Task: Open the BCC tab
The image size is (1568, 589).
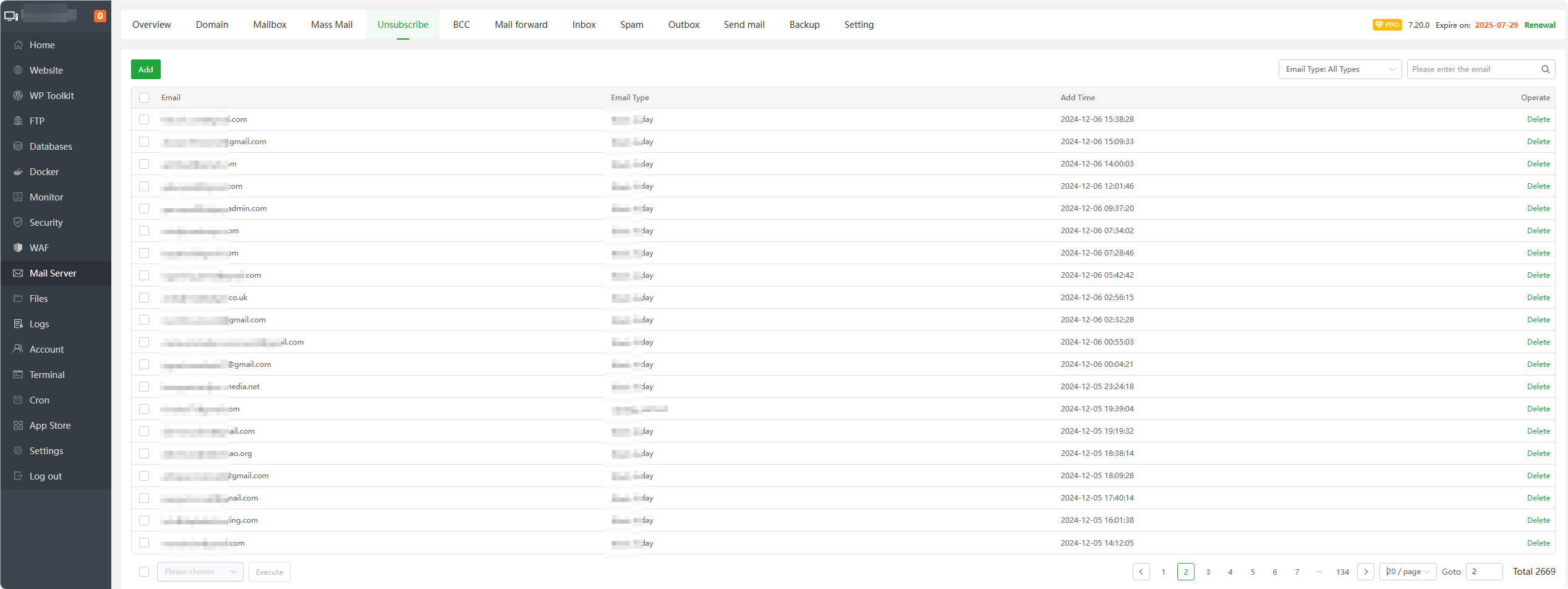Action: (461, 25)
